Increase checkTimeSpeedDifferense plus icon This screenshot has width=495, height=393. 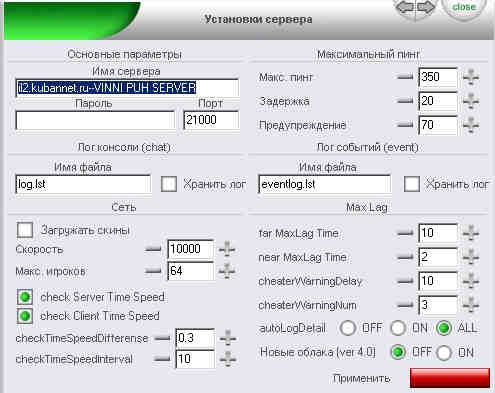coord(228,338)
